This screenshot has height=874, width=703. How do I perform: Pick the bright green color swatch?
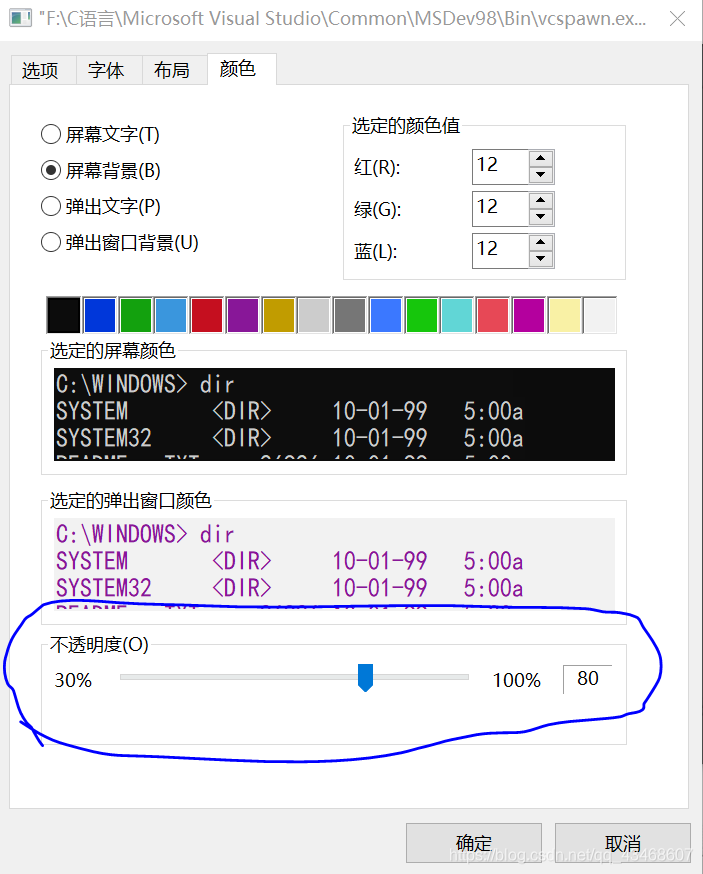click(x=421, y=315)
